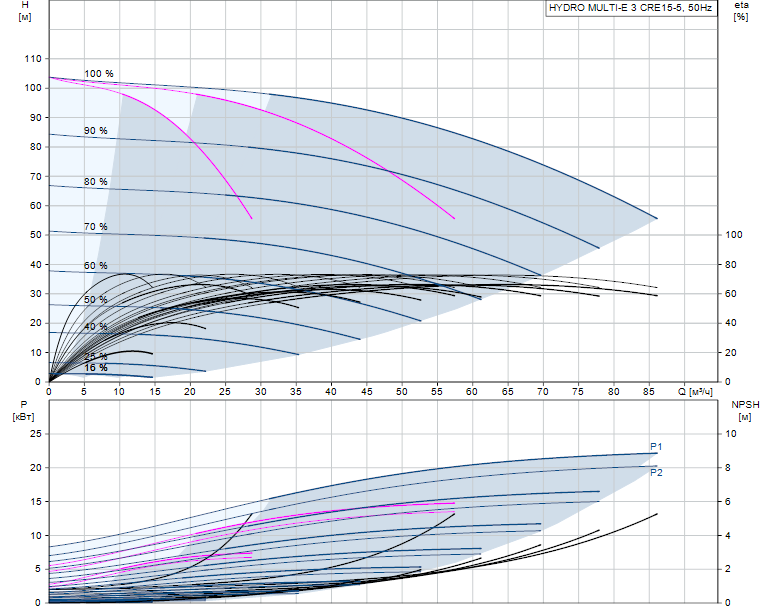
Task: Click the P power axis title
Action: pyautogui.click(x=24, y=411)
